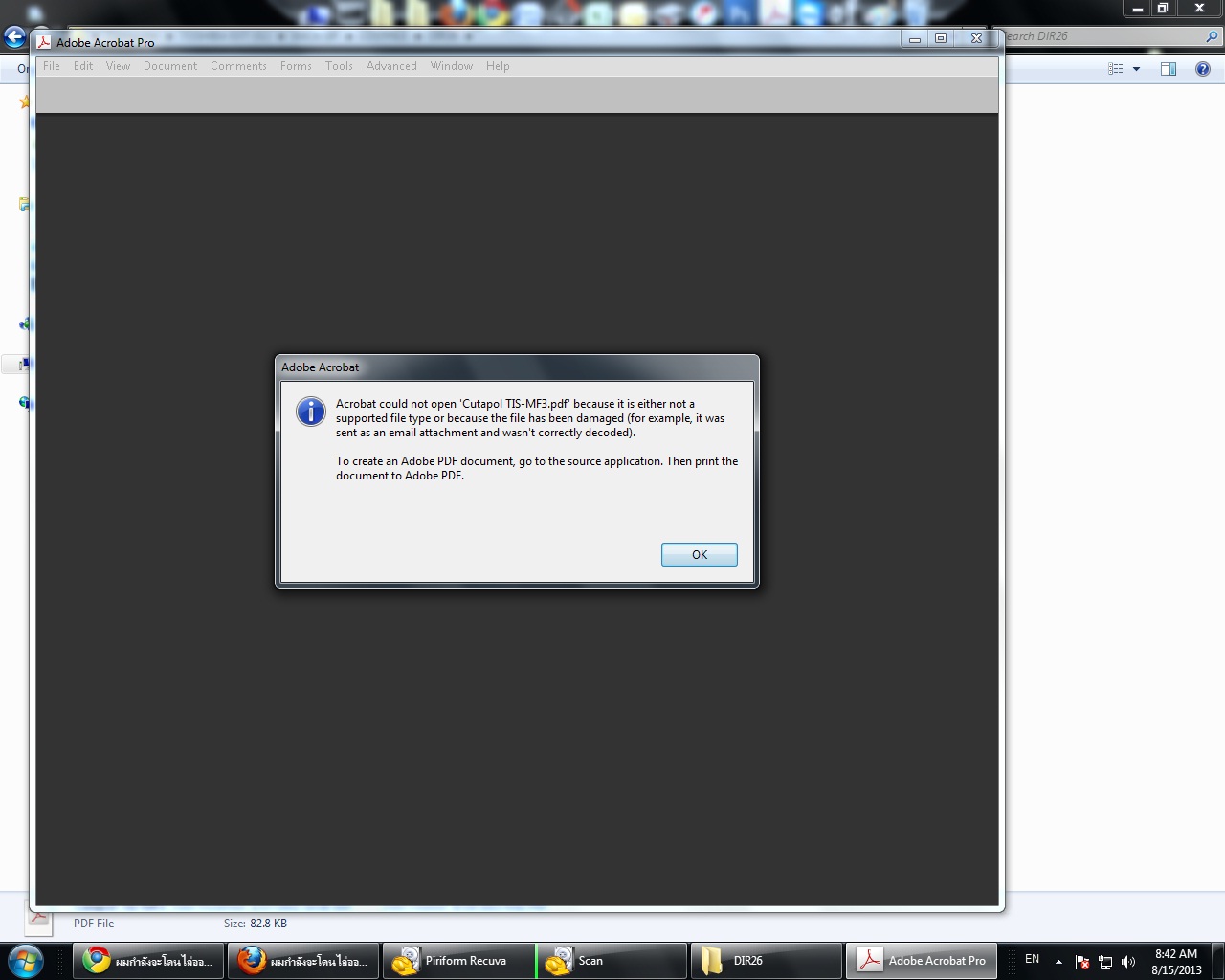Screen dimensions: 1225x980
Task: Minimize the Adobe Acrobat Pro window
Action: coord(915,38)
